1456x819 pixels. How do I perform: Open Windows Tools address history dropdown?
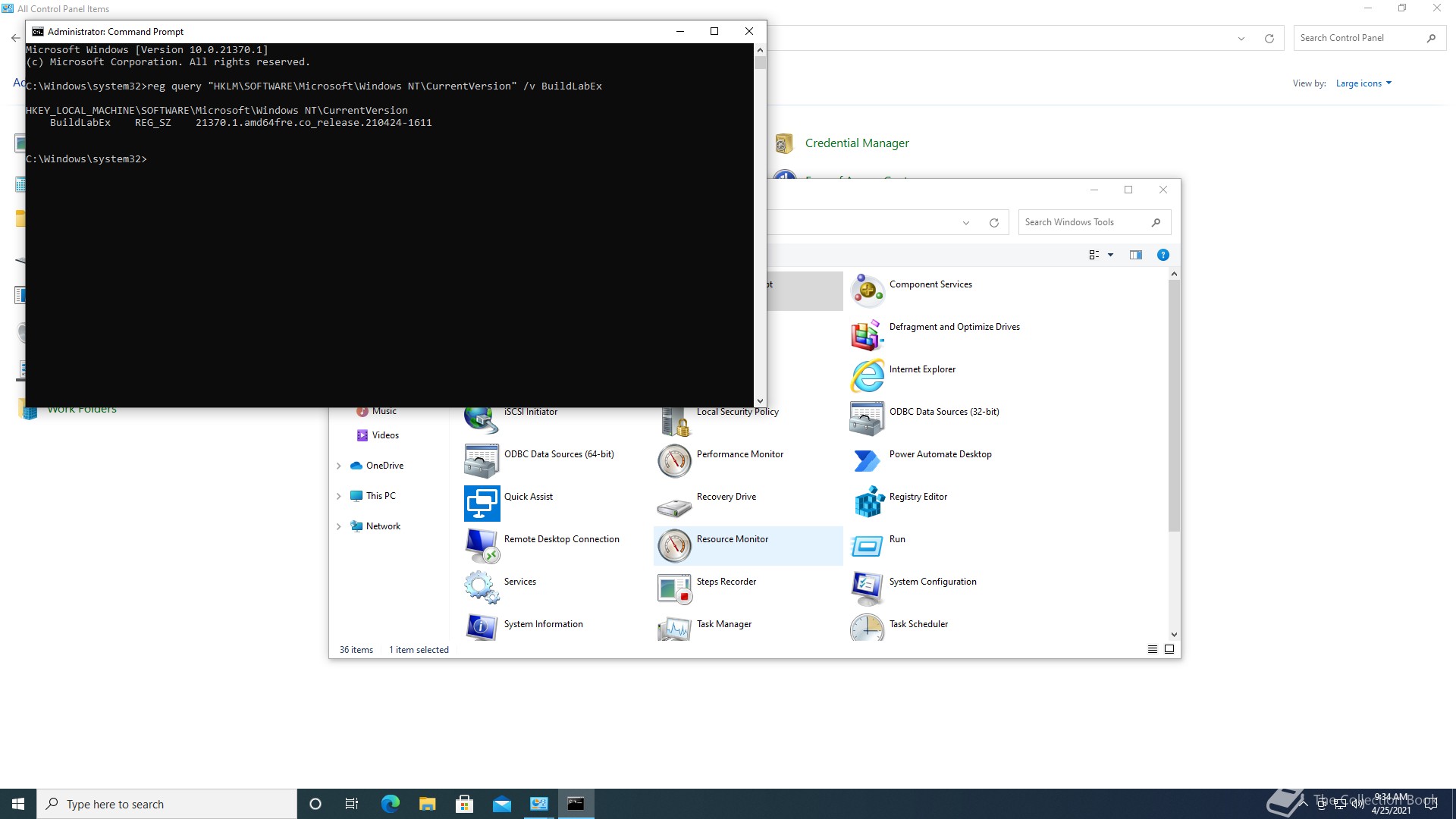[x=966, y=223]
